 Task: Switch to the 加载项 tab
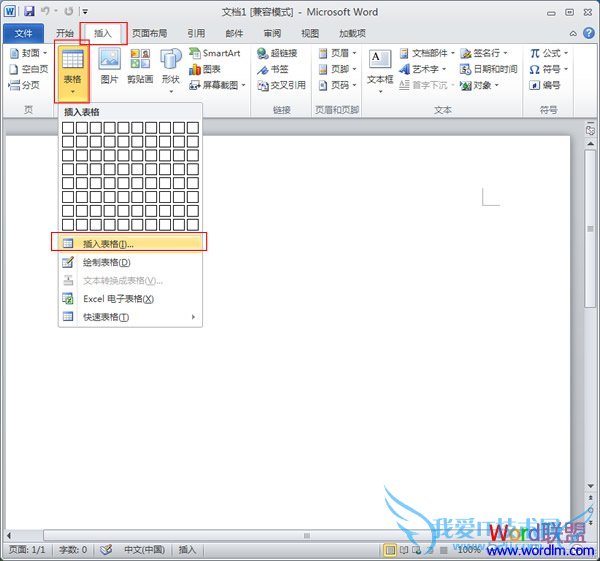352,33
